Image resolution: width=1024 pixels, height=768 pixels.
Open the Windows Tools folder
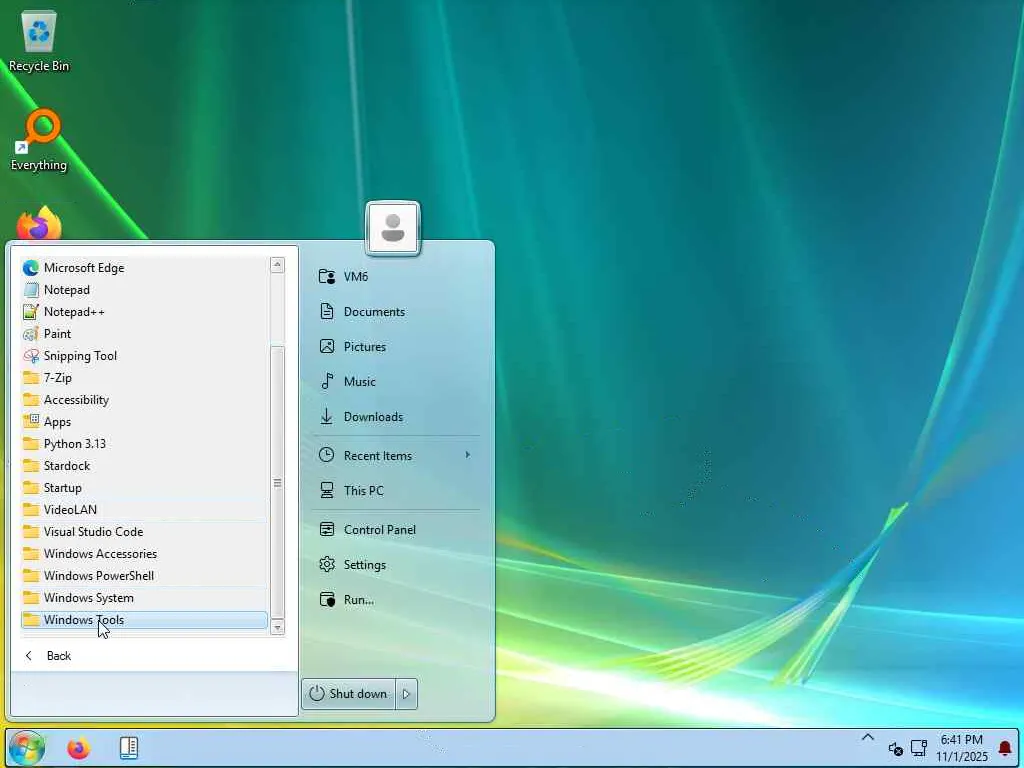click(144, 620)
